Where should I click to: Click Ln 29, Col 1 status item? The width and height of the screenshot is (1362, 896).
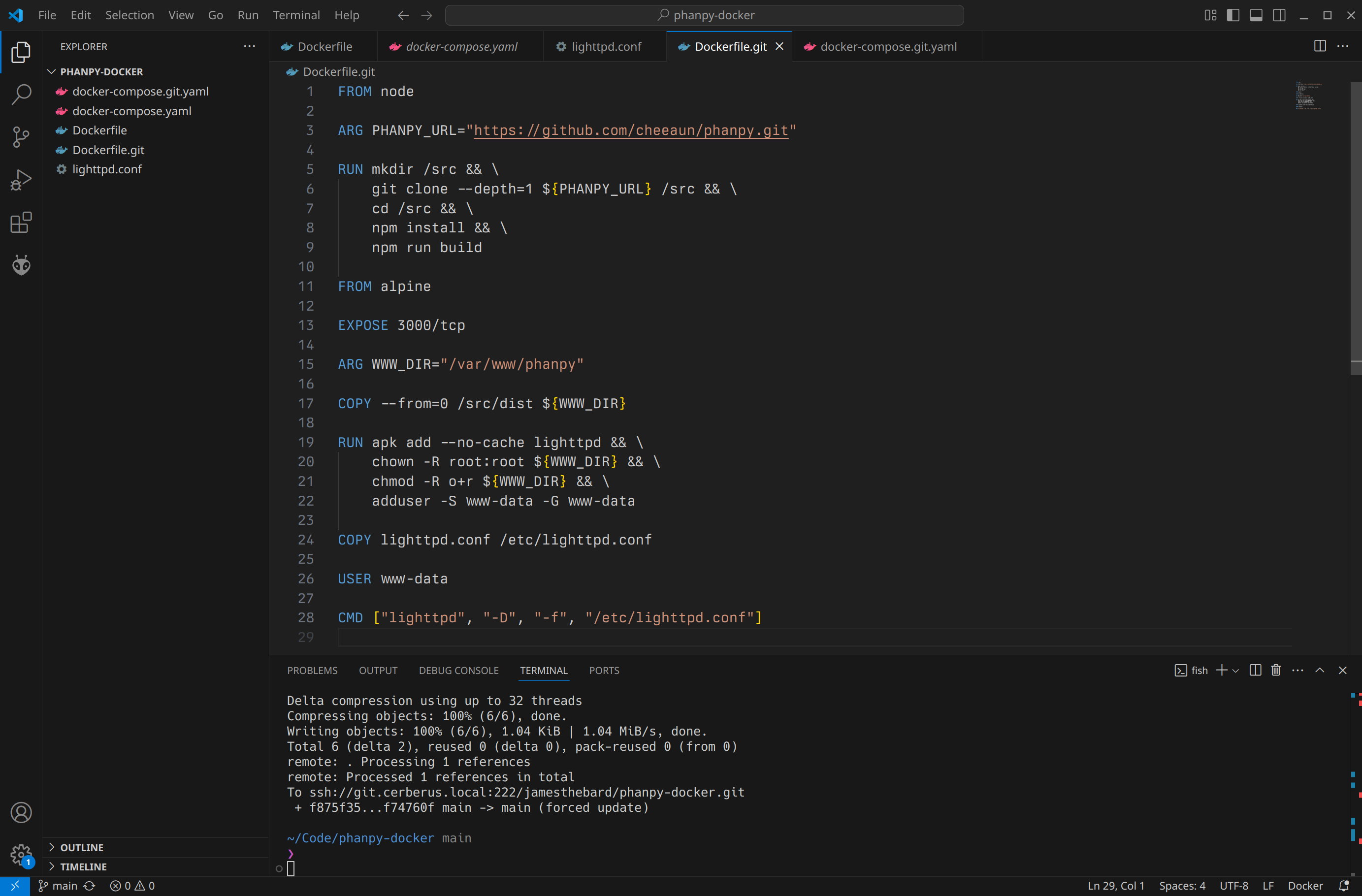1115,886
